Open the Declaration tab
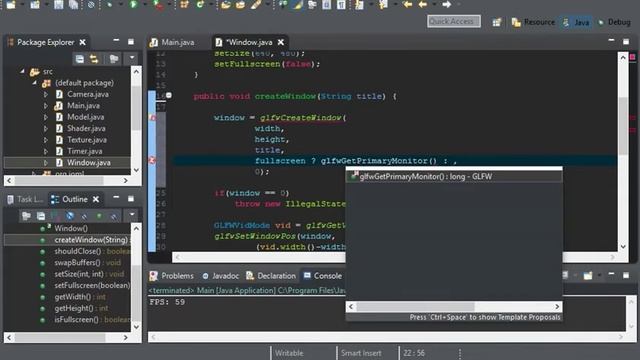Screen dimensions: 640x360 (271, 276)
